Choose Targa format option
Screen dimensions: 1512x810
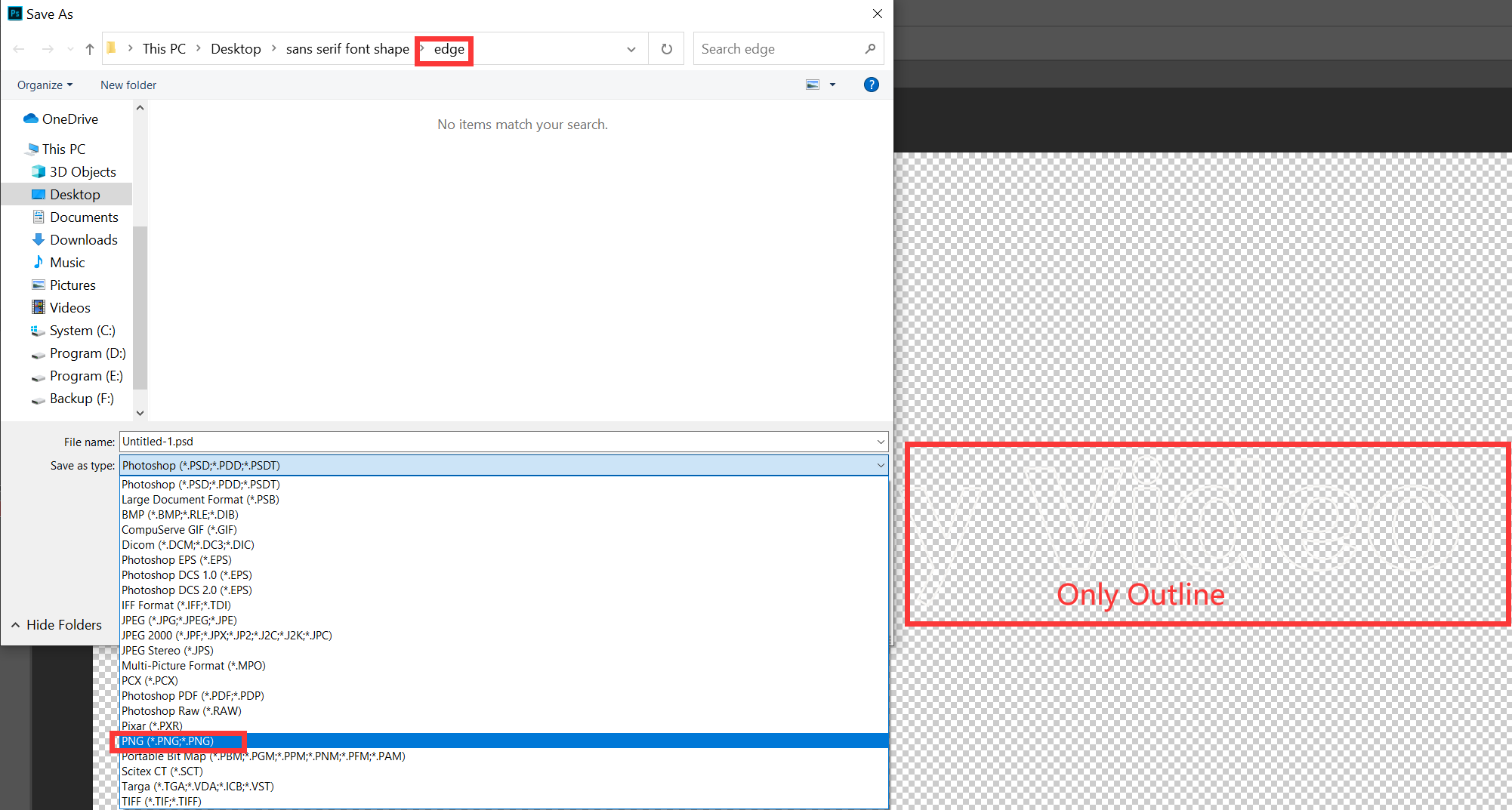pos(504,787)
